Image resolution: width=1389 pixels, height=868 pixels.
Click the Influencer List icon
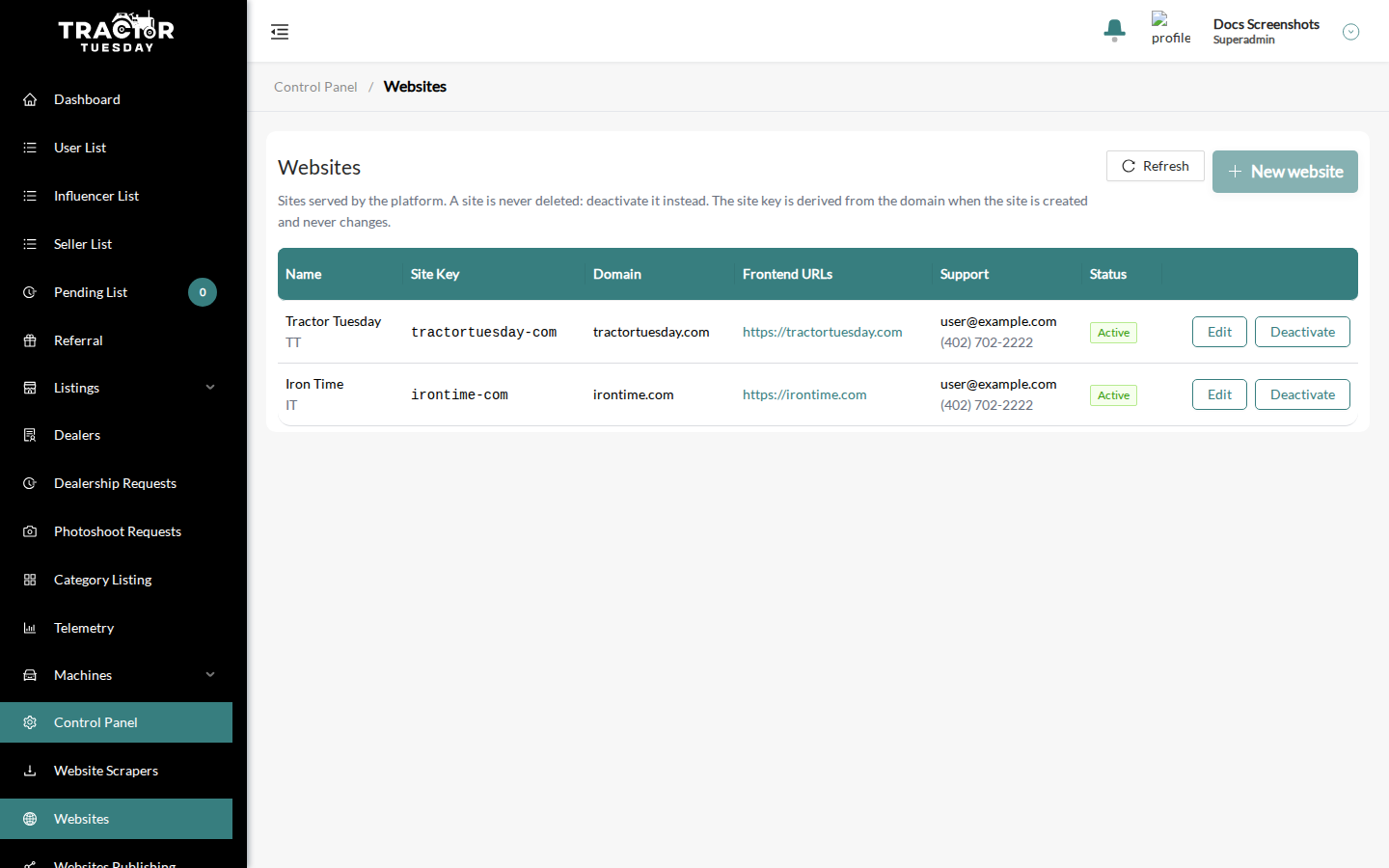click(x=30, y=196)
